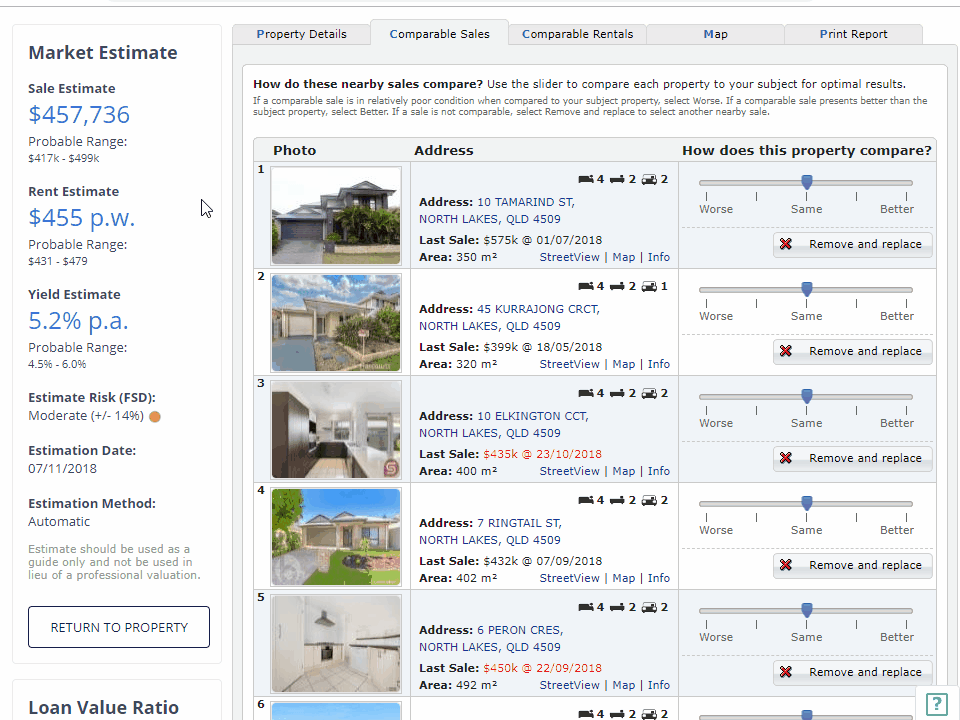The image size is (960, 720).
Task: Click the bed icon on the 6 Peron Cres listing
Action: click(x=588, y=606)
